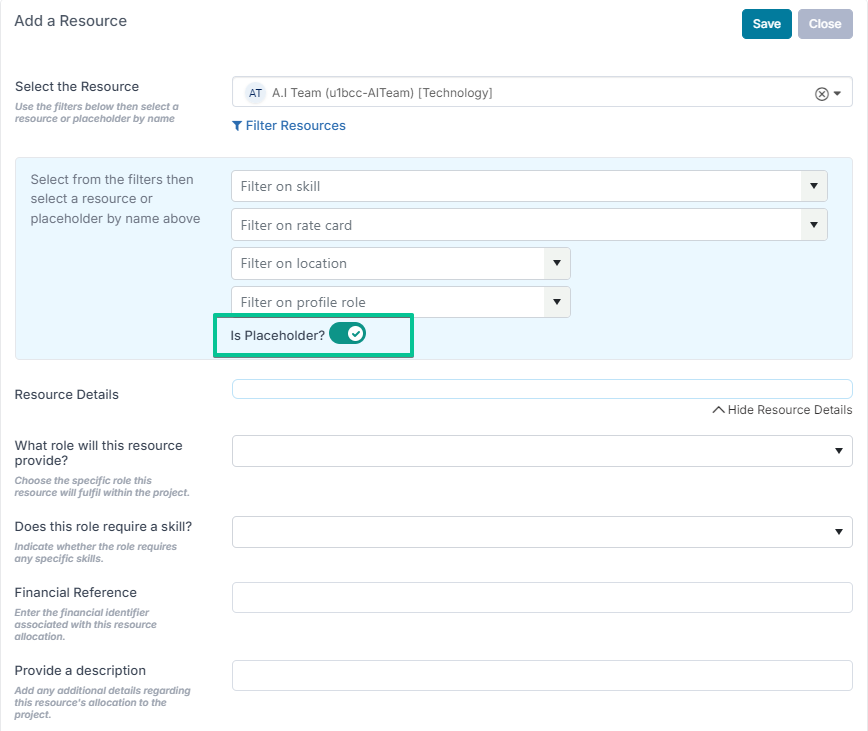Image resolution: width=868 pixels, height=731 pixels.
Task: Collapse details via Hide Resource Details
Action: pos(782,410)
